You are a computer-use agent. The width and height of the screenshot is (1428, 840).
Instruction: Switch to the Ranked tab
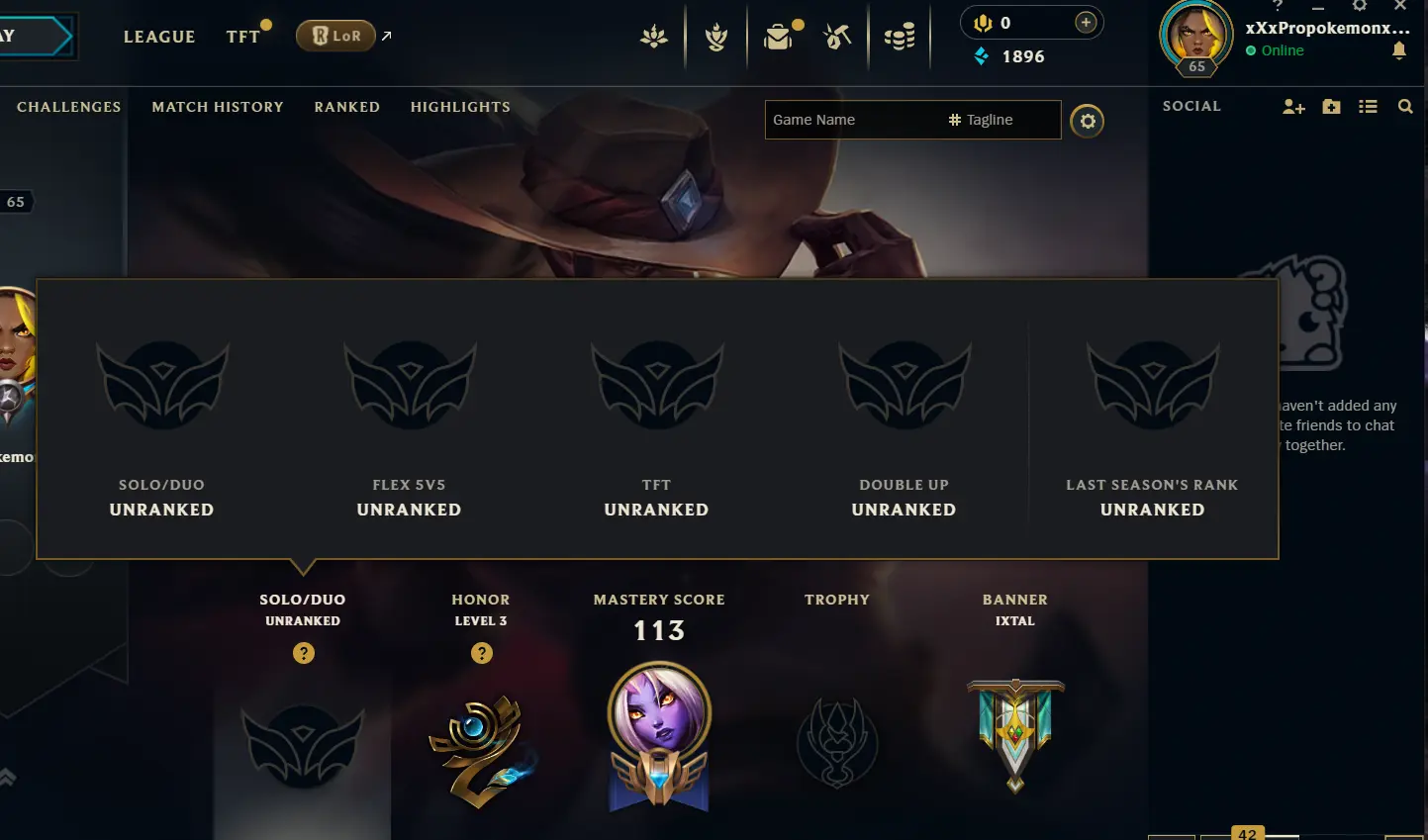(347, 107)
